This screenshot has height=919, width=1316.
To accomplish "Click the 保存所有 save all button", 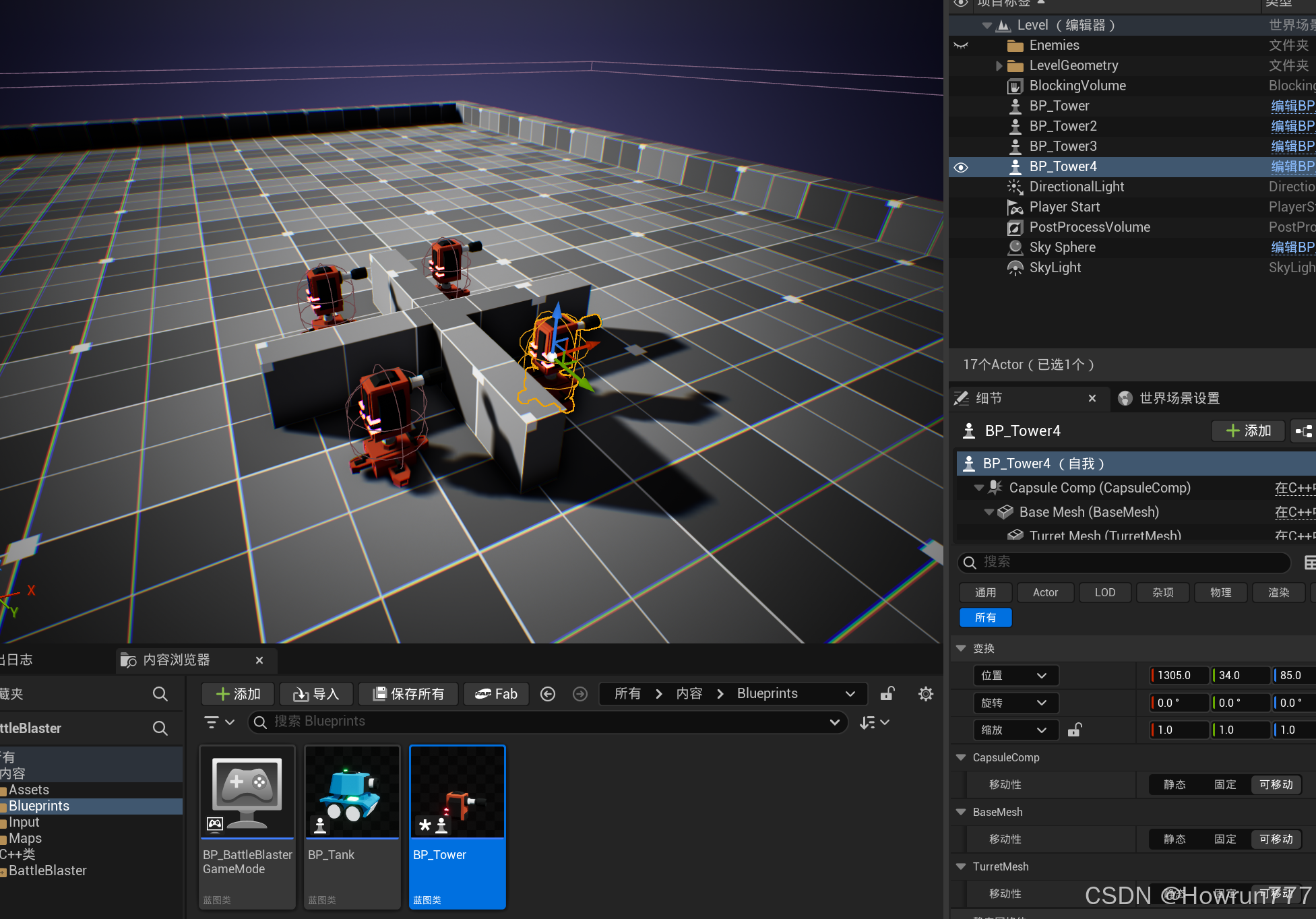I will [x=408, y=694].
